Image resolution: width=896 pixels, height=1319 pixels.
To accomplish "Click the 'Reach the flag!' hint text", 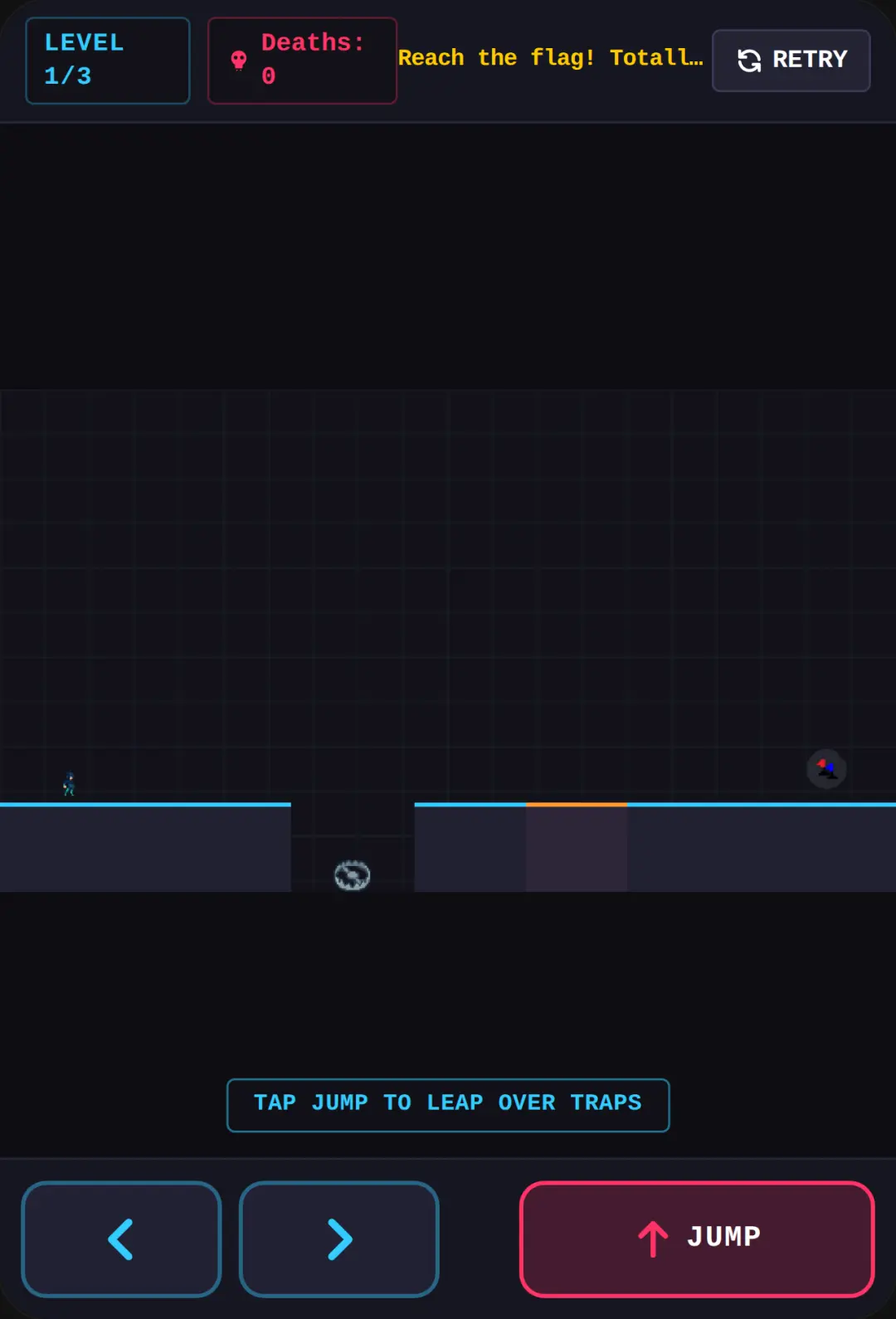I will click(550, 58).
